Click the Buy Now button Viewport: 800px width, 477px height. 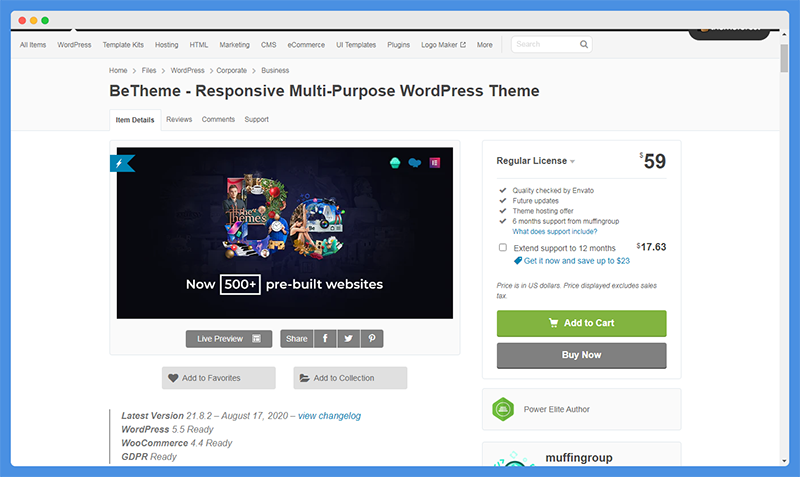click(x=582, y=355)
